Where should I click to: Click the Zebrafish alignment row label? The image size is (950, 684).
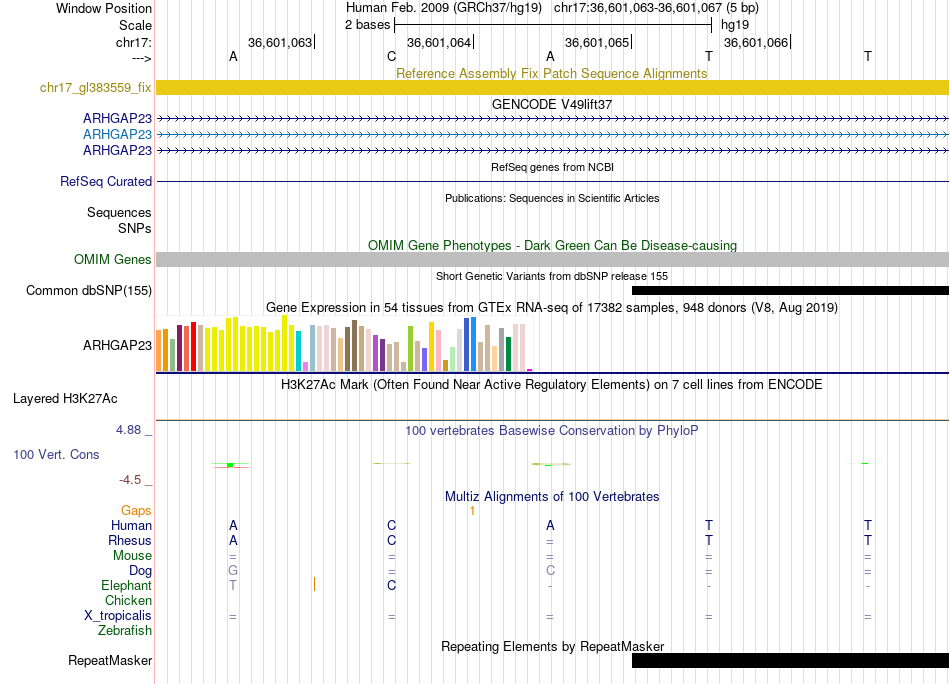click(125, 631)
